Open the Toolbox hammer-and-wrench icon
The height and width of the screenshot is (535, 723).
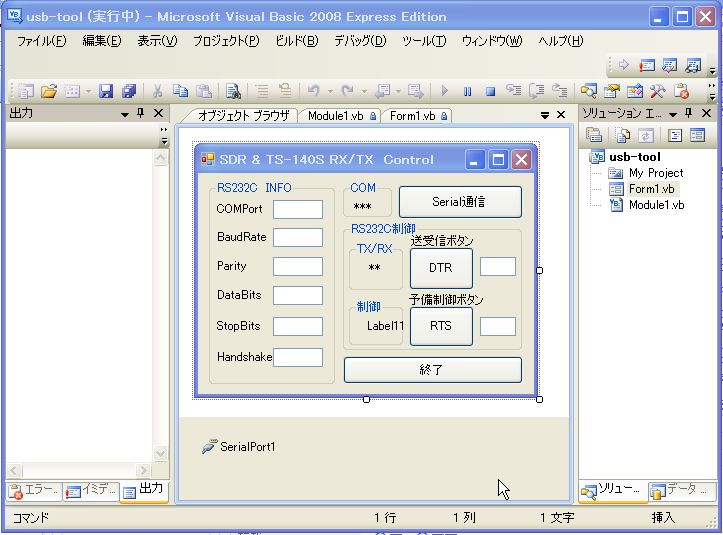(658, 91)
